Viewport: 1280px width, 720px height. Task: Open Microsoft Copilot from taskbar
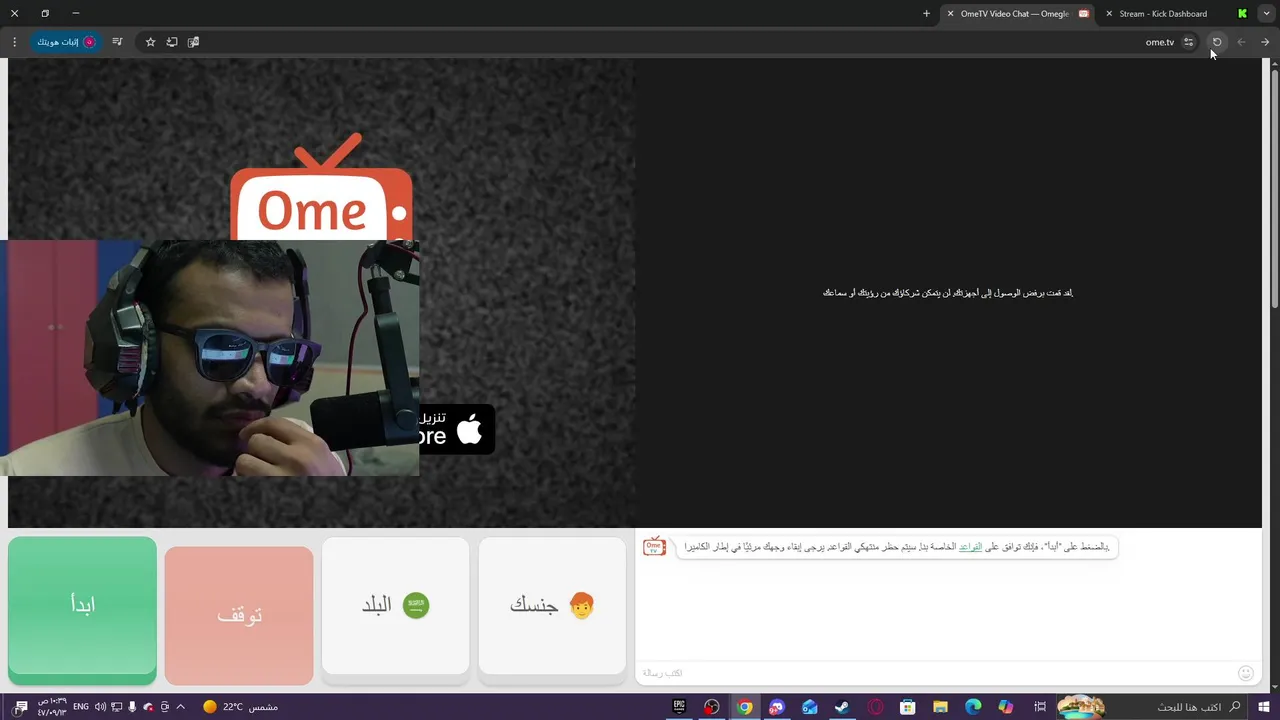tap(1006, 707)
